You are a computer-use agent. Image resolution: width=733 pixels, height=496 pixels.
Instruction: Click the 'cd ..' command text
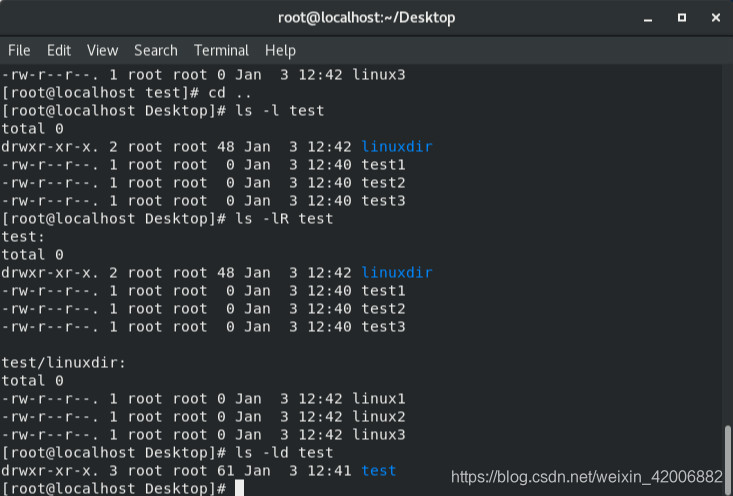[230, 93]
